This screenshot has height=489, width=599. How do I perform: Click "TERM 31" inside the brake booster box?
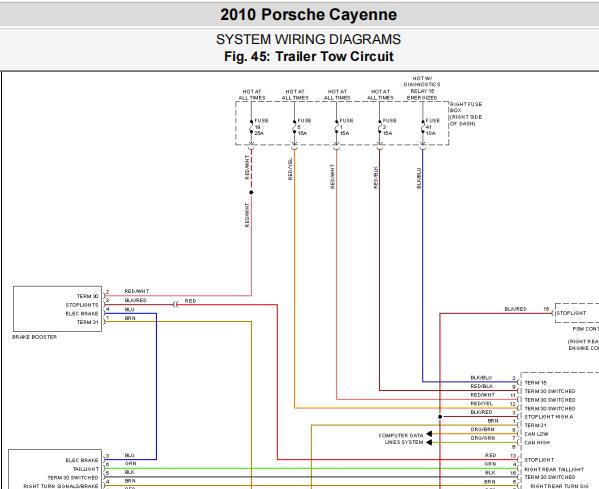87,322
